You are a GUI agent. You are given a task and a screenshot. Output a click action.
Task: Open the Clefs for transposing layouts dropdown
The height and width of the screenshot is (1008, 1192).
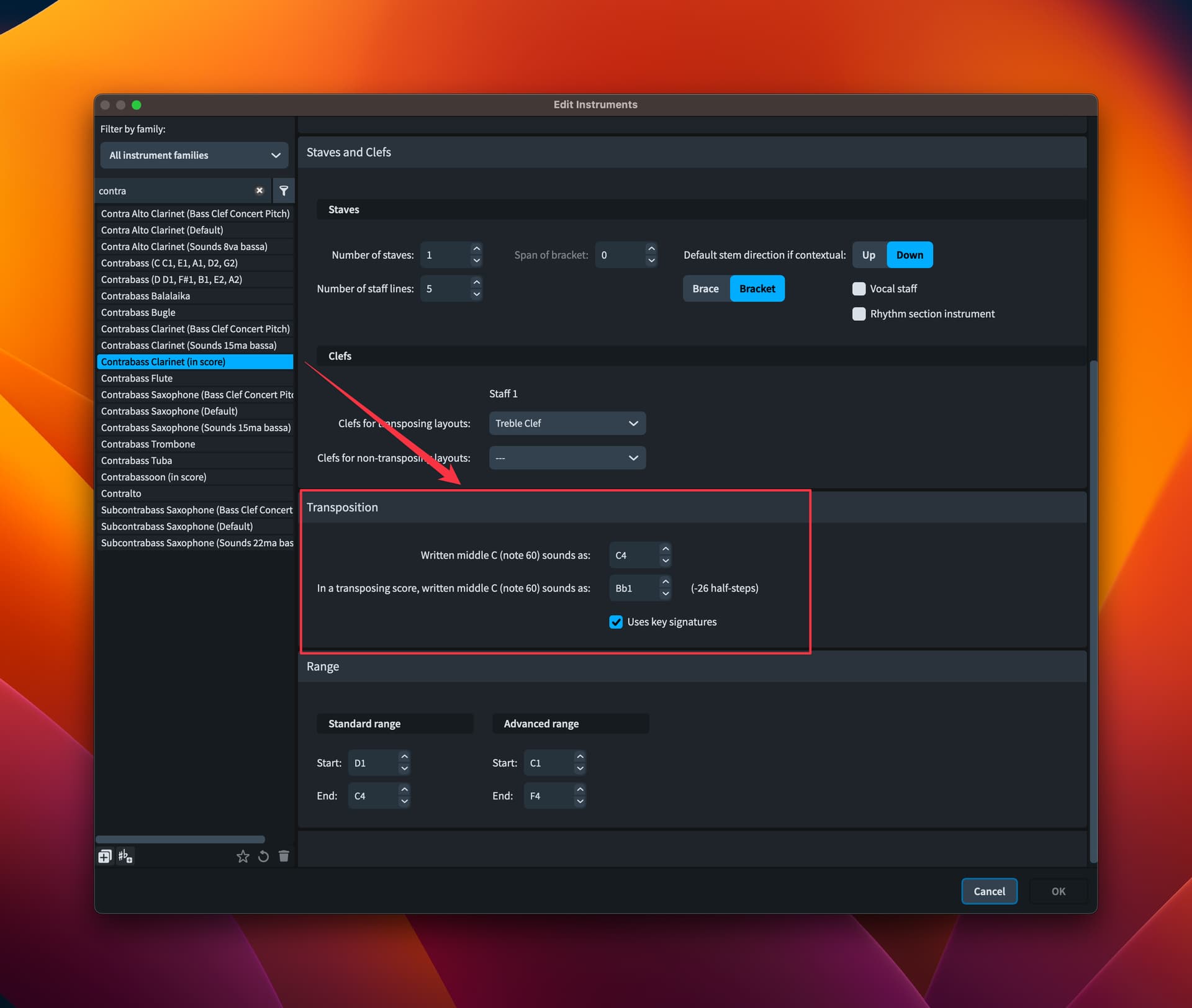566,423
